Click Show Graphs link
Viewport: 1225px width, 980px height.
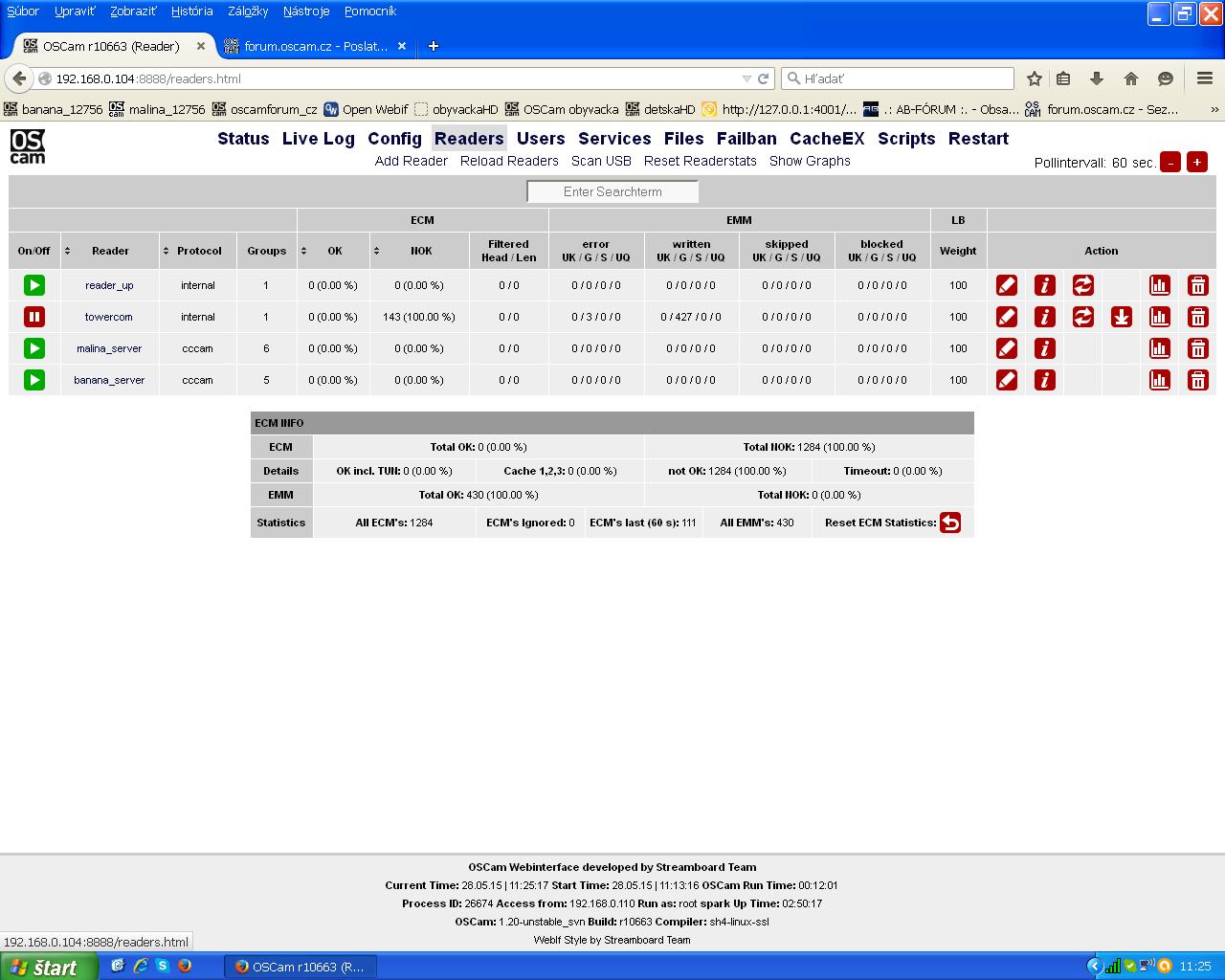point(810,161)
